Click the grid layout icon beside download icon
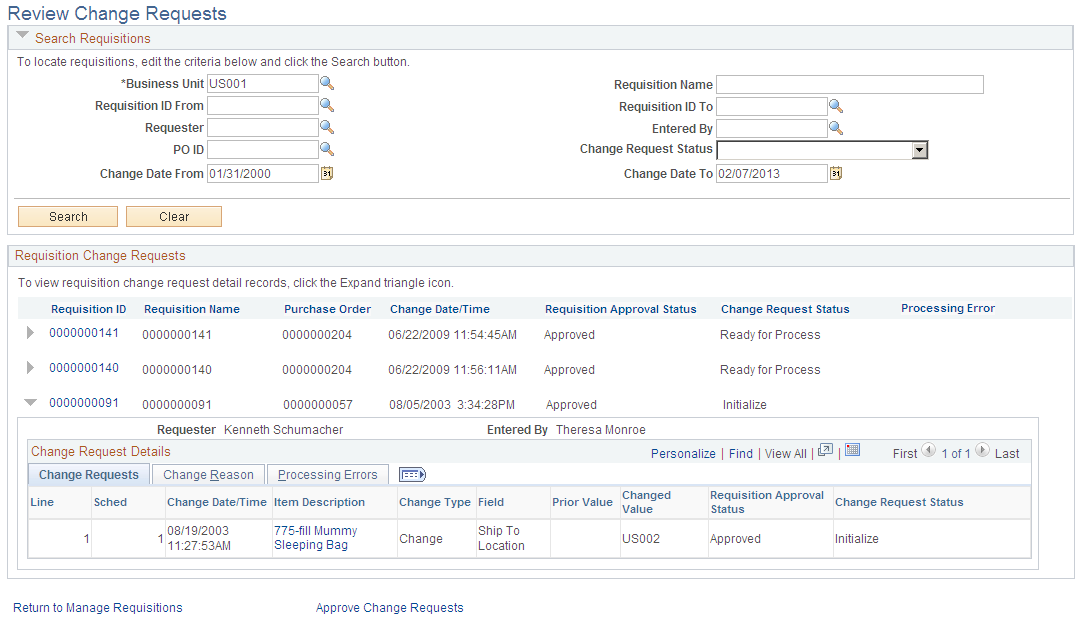1082x625 pixels. (x=852, y=452)
